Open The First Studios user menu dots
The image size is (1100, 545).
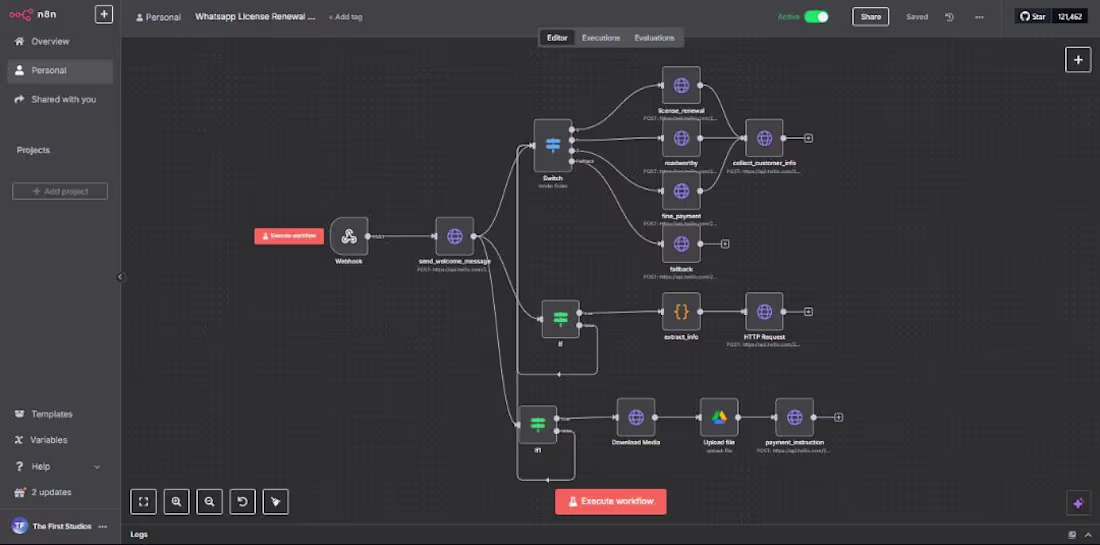(103, 526)
